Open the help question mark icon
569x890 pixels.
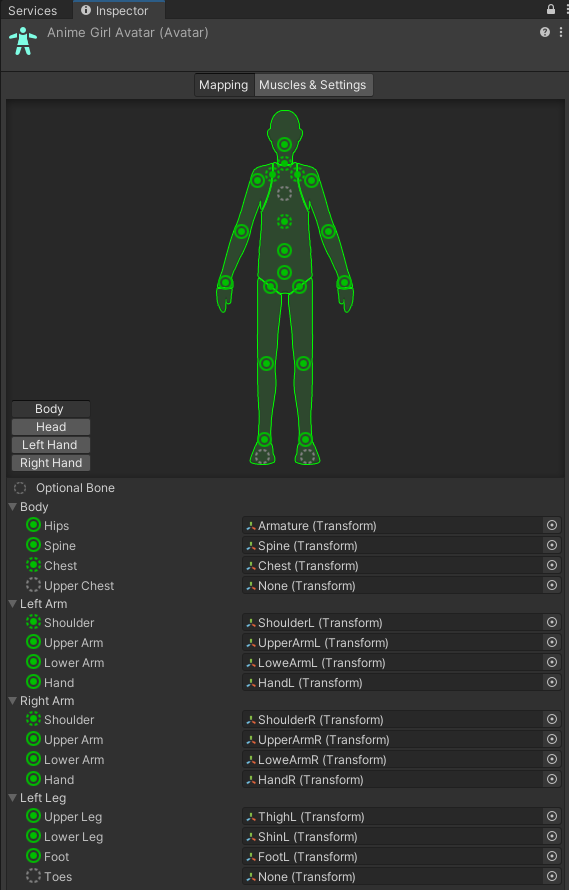(x=545, y=32)
